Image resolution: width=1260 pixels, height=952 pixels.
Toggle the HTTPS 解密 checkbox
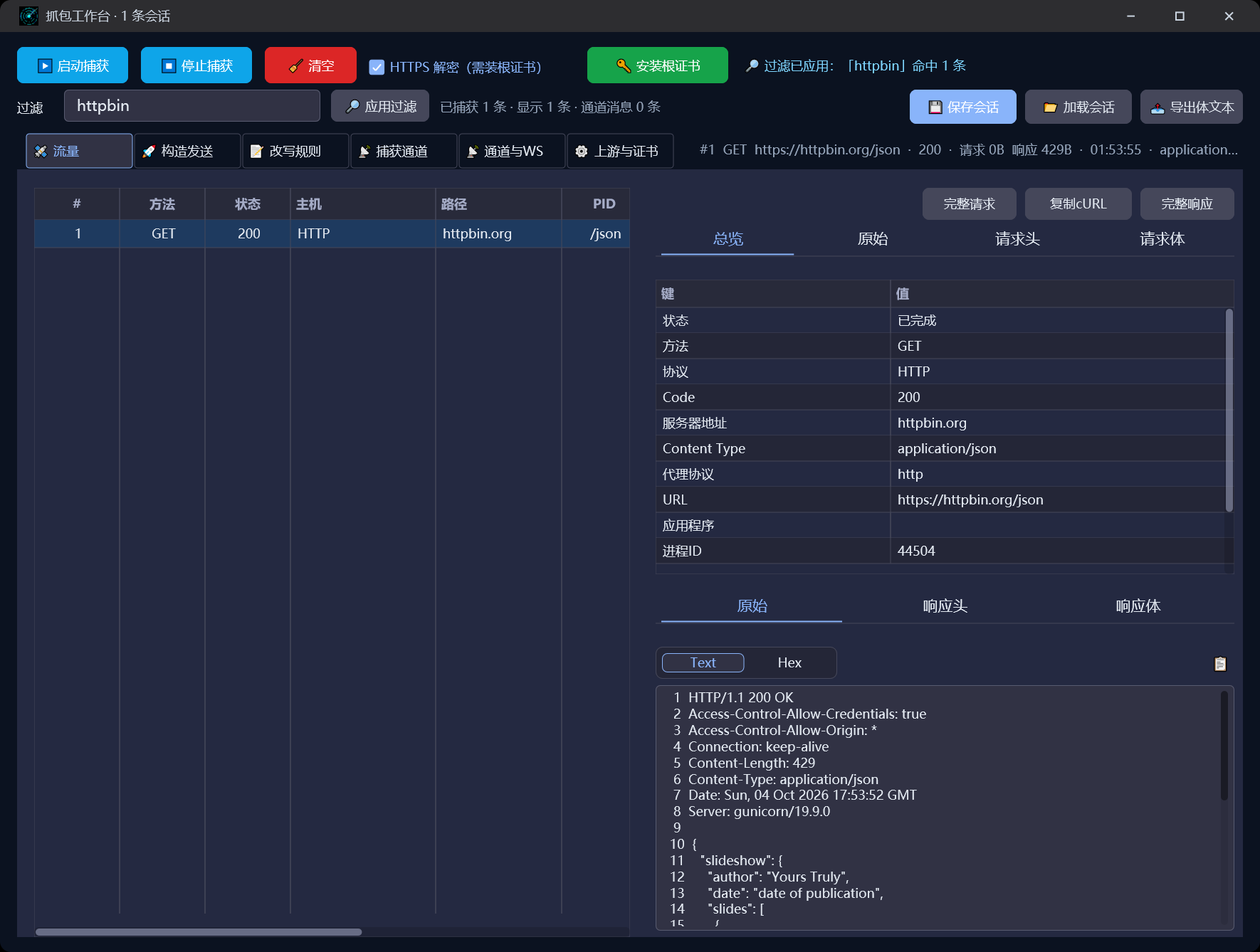click(377, 67)
